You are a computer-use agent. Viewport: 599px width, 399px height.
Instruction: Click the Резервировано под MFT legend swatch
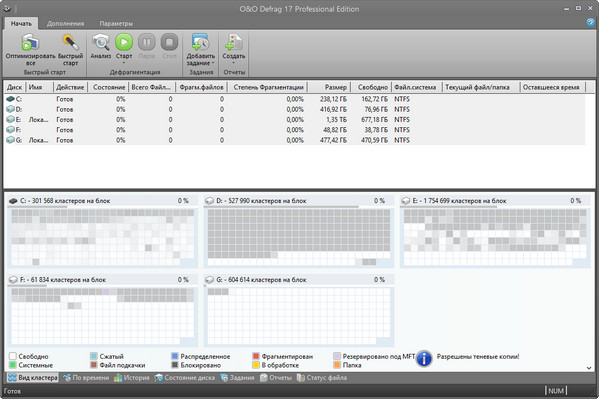(337, 356)
